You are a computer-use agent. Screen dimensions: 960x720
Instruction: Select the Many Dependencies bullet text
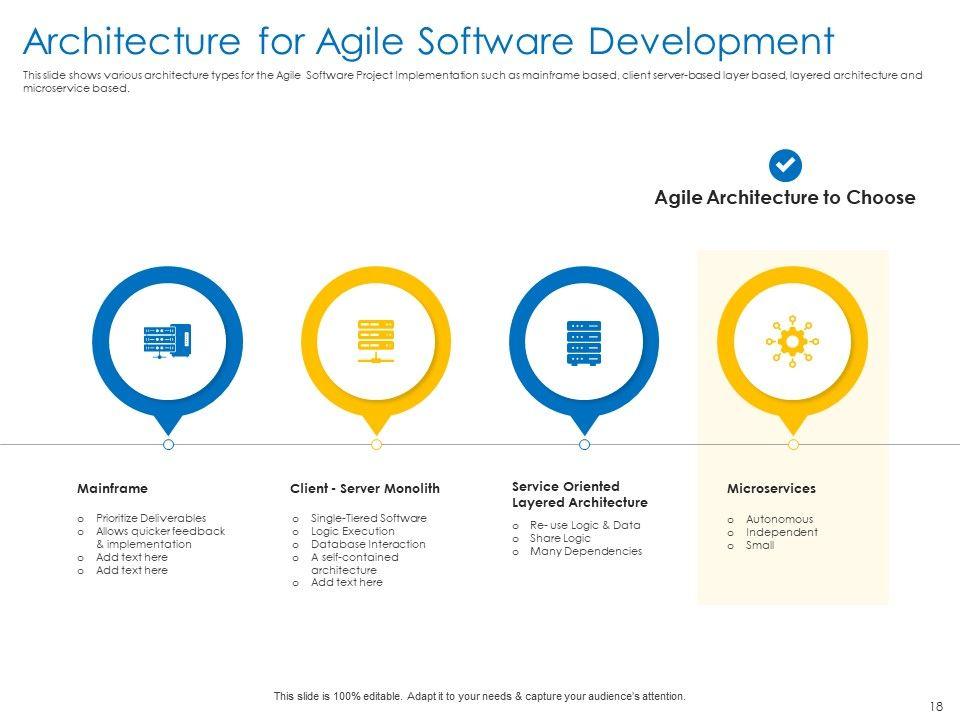point(585,551)
